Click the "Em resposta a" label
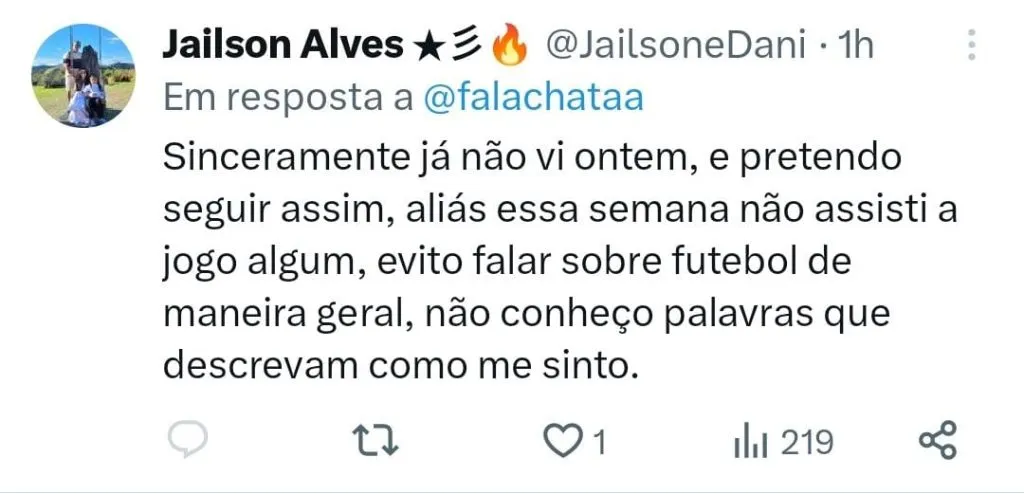The image size is (1024, 494). point(288,99)
